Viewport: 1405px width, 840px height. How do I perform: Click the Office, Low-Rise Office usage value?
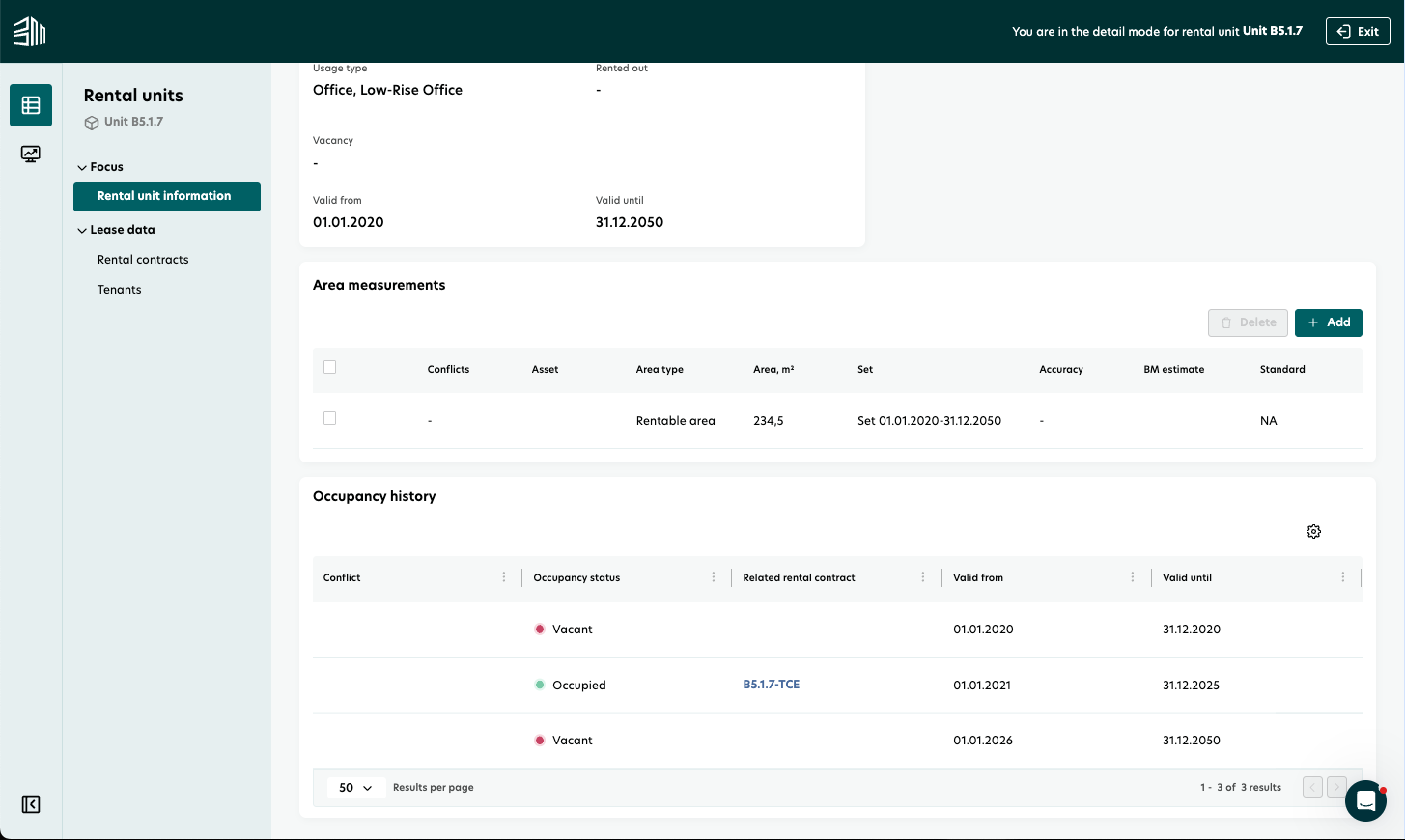point(387,90)
